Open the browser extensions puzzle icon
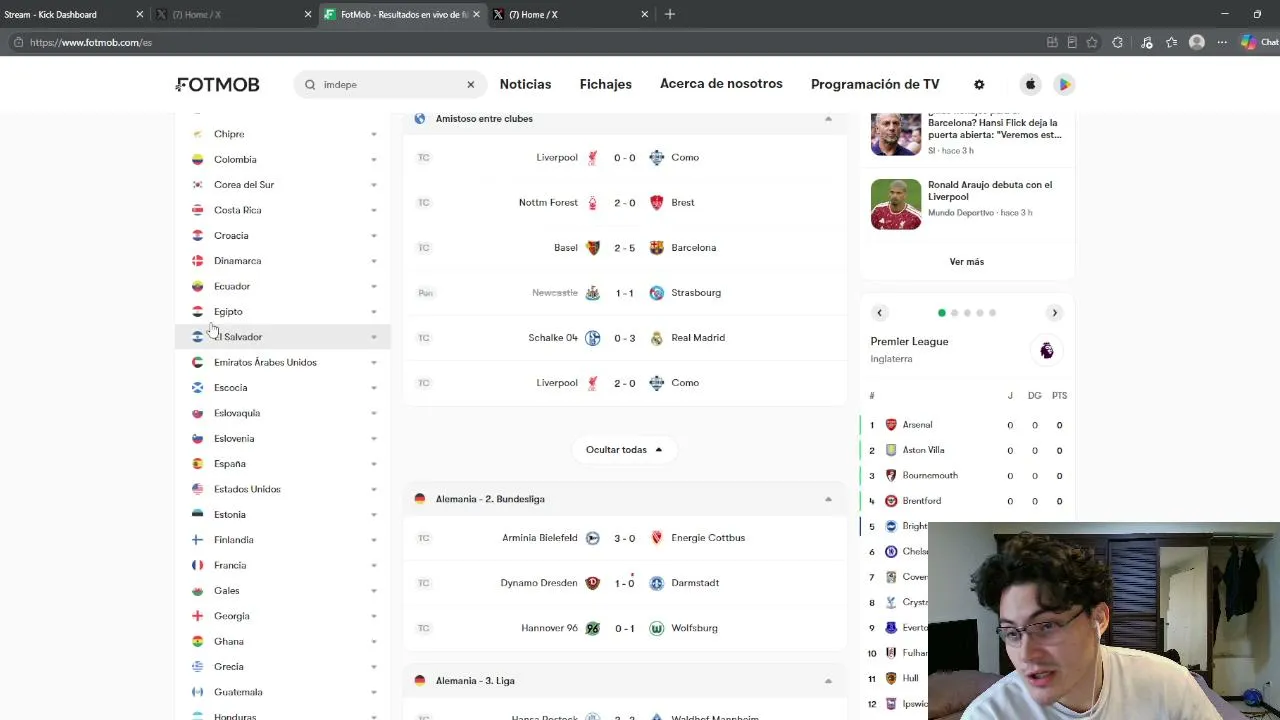 click(x=1117, y=42)
